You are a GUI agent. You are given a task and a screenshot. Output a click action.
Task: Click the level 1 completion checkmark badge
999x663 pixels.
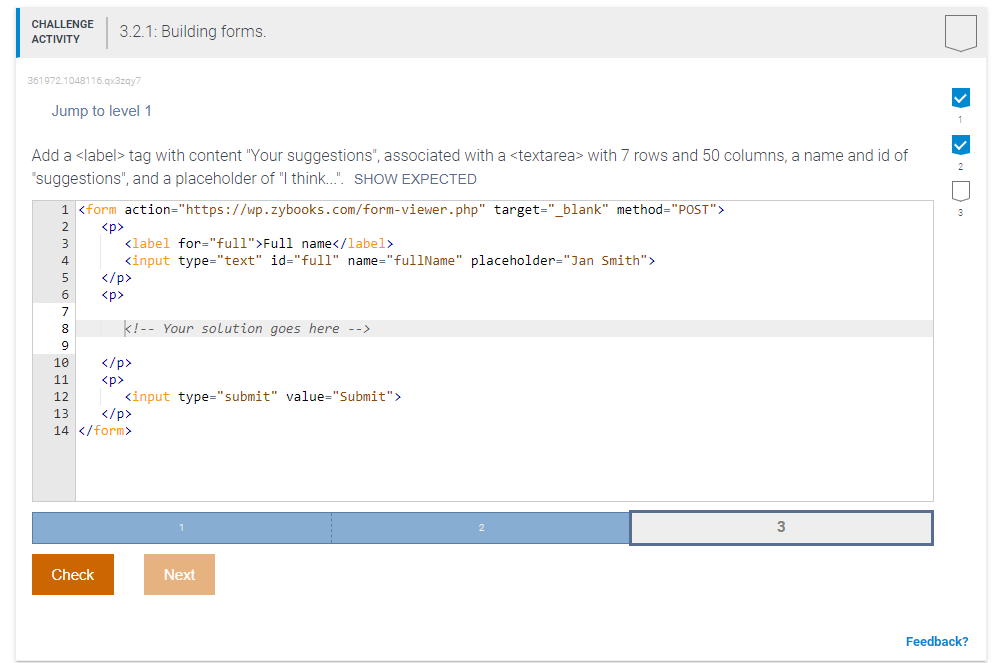click(960, 98)
